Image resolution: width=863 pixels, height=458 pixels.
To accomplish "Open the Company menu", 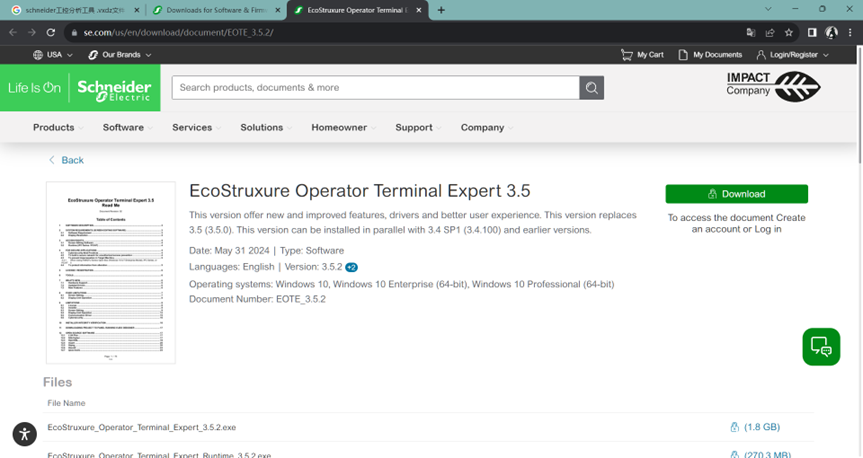I will (487, 127).
